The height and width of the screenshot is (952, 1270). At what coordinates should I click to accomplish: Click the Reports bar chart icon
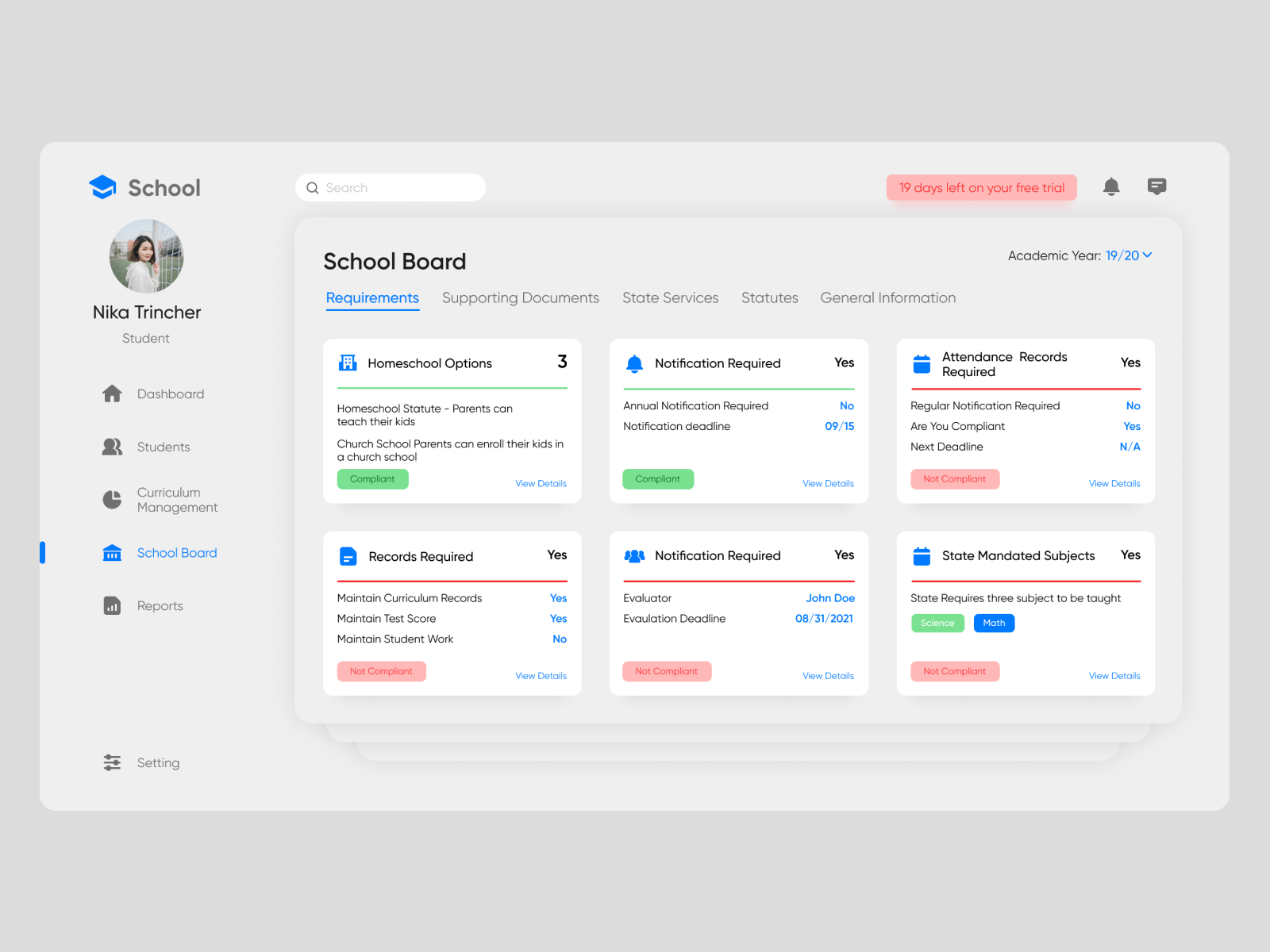pos(112,605)
